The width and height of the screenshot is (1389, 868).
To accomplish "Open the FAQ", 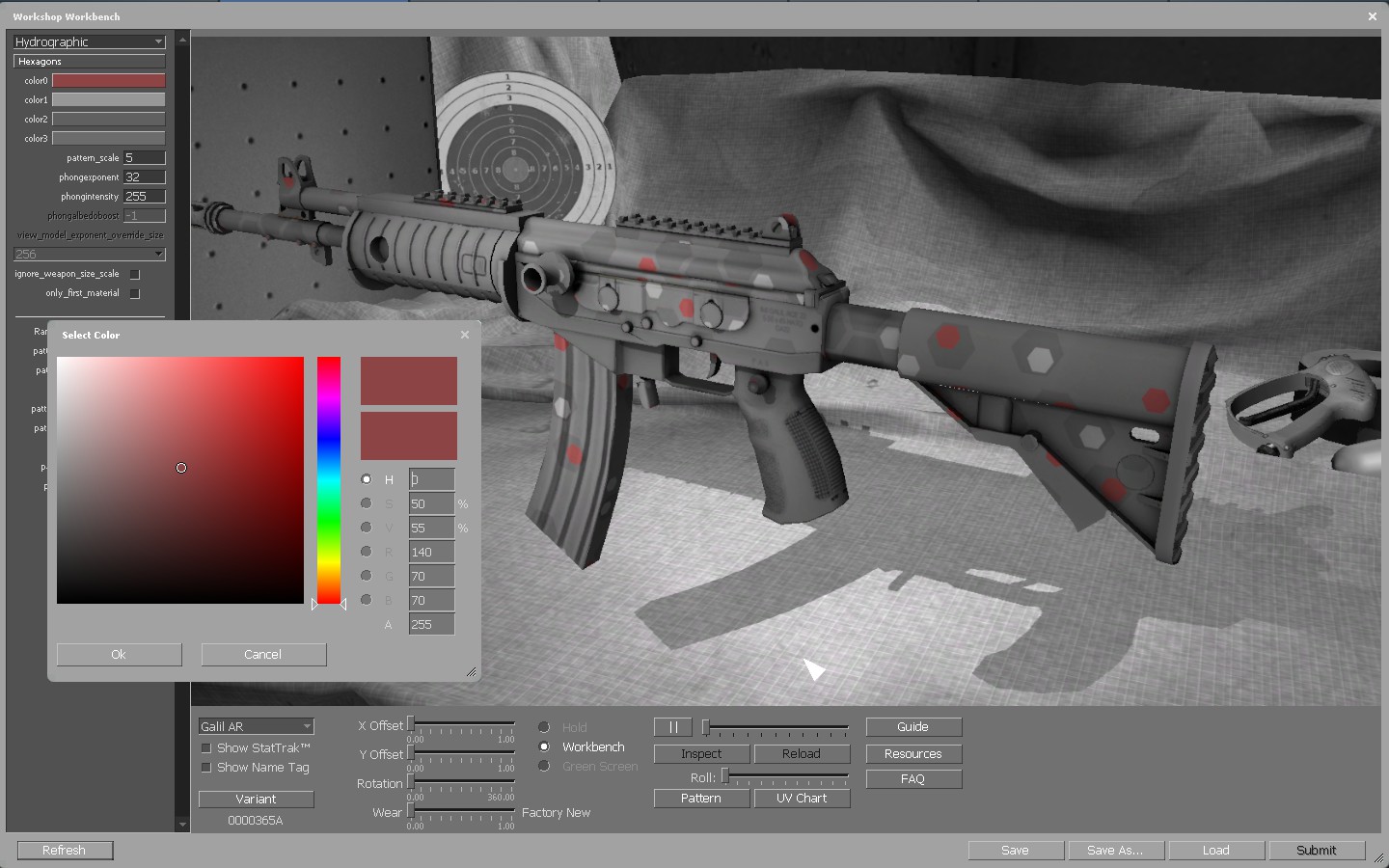I will 913,779.
